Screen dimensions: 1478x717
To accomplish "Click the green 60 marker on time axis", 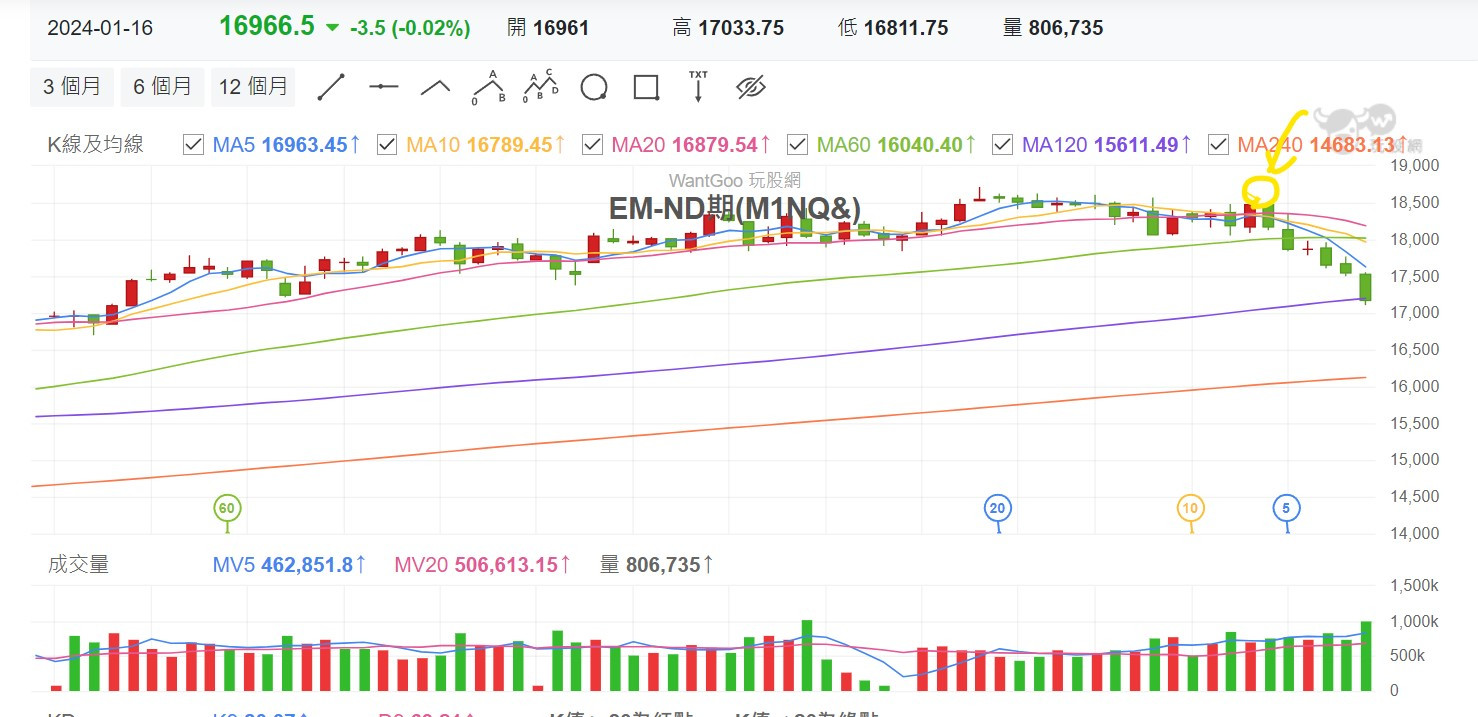I will pos(227,508).
